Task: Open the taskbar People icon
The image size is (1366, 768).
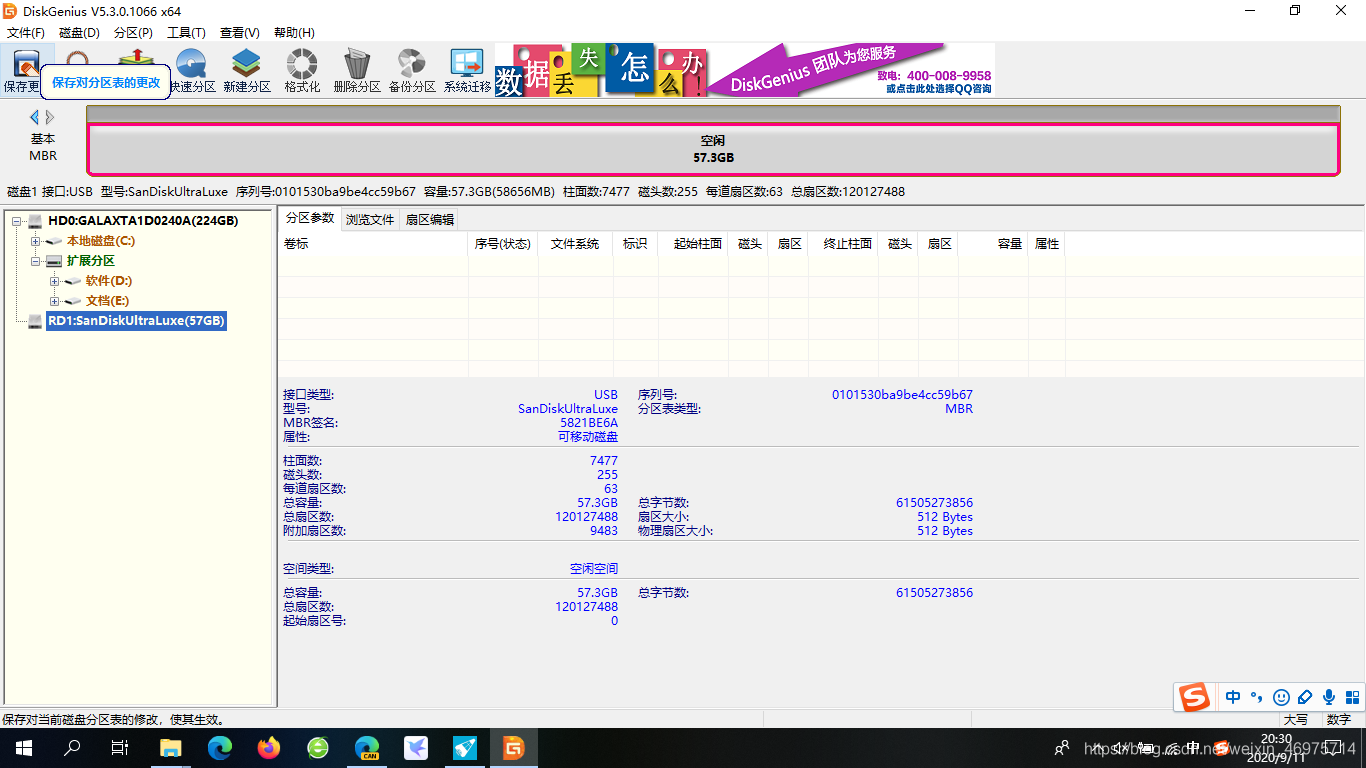Action: 1062,748
